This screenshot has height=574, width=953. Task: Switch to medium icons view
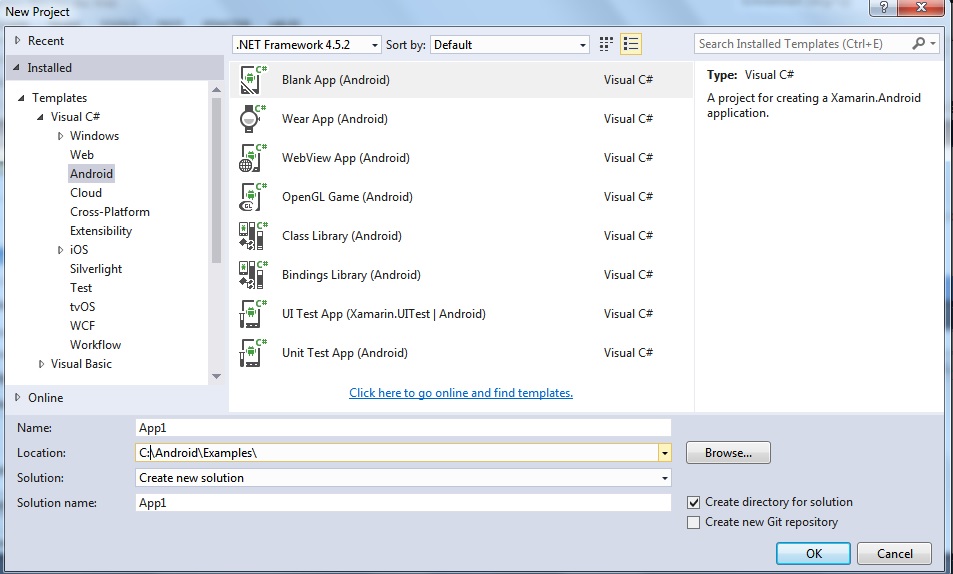tap(606, 44)
